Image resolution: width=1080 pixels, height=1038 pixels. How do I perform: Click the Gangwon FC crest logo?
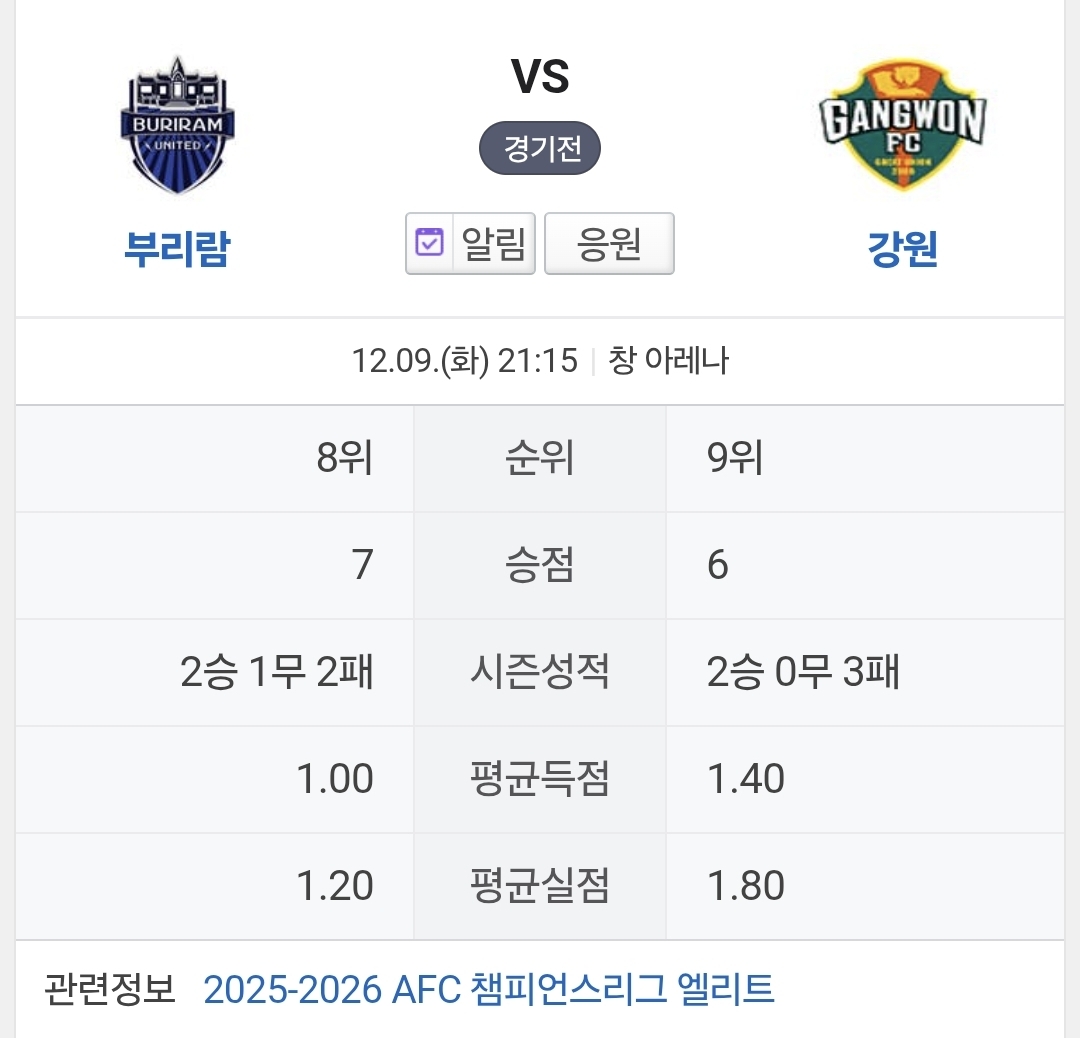902,125
